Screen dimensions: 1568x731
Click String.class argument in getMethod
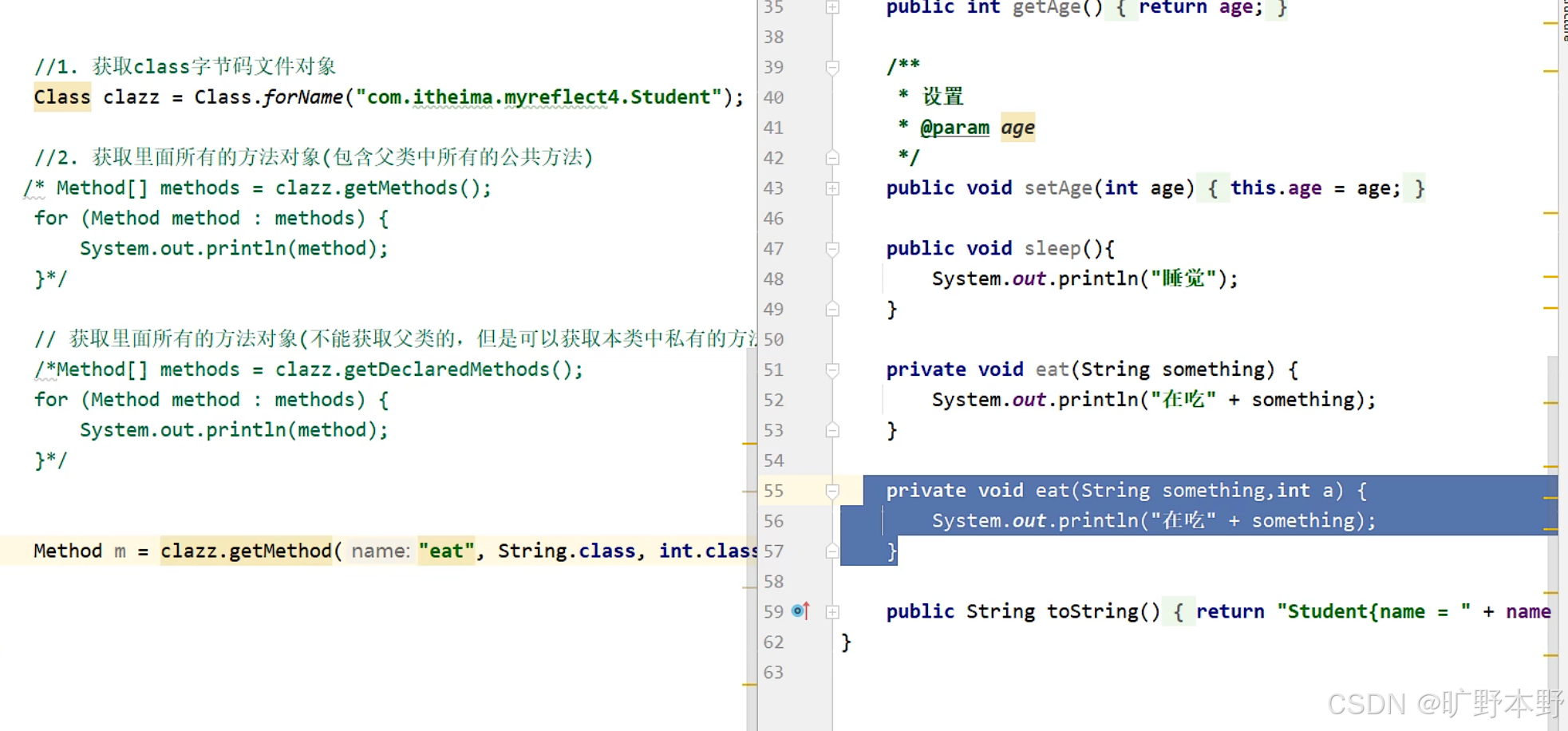[567, 551]
